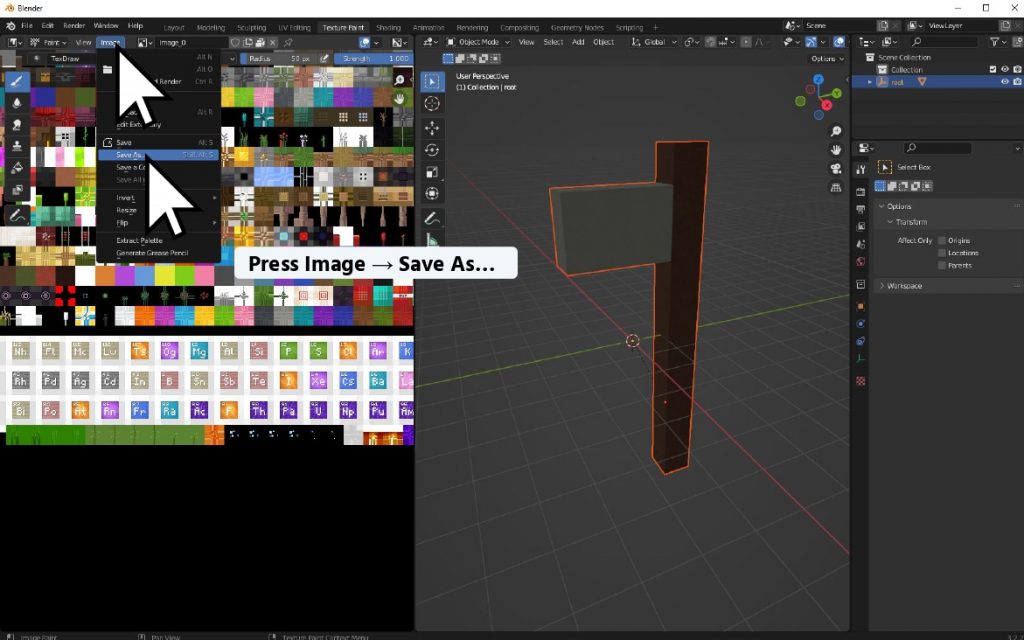1024x640 pixels.
Task: Open the World properties tab
Action: tap(861, 262)
